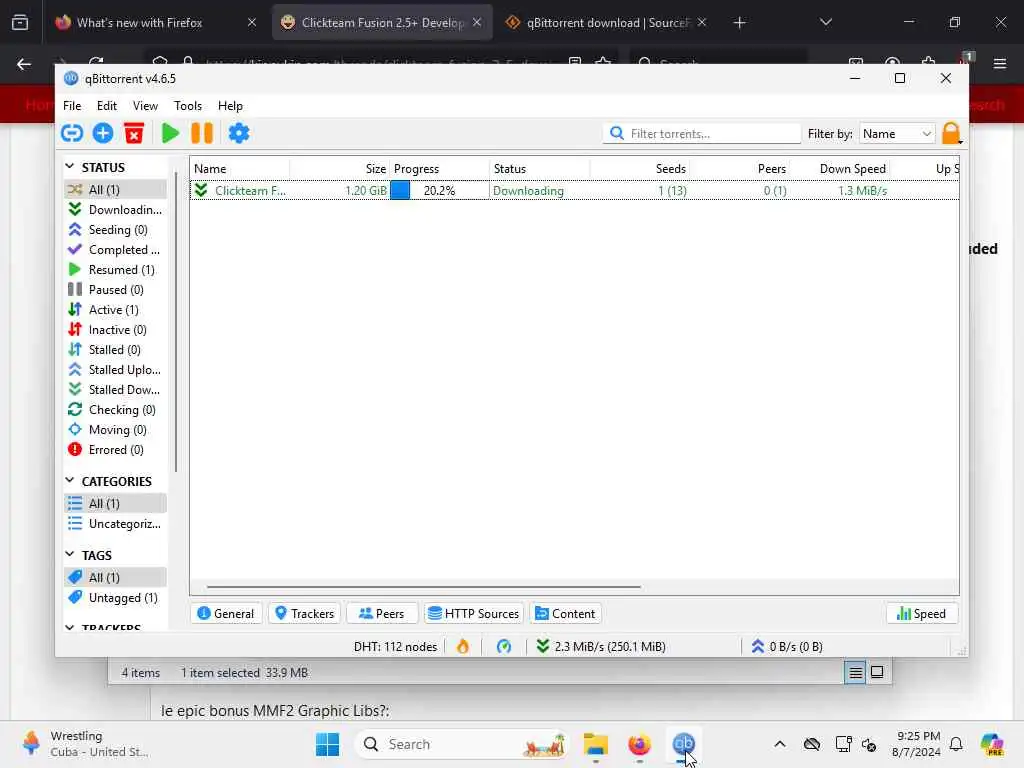Switch to the Peers tab

382,614
